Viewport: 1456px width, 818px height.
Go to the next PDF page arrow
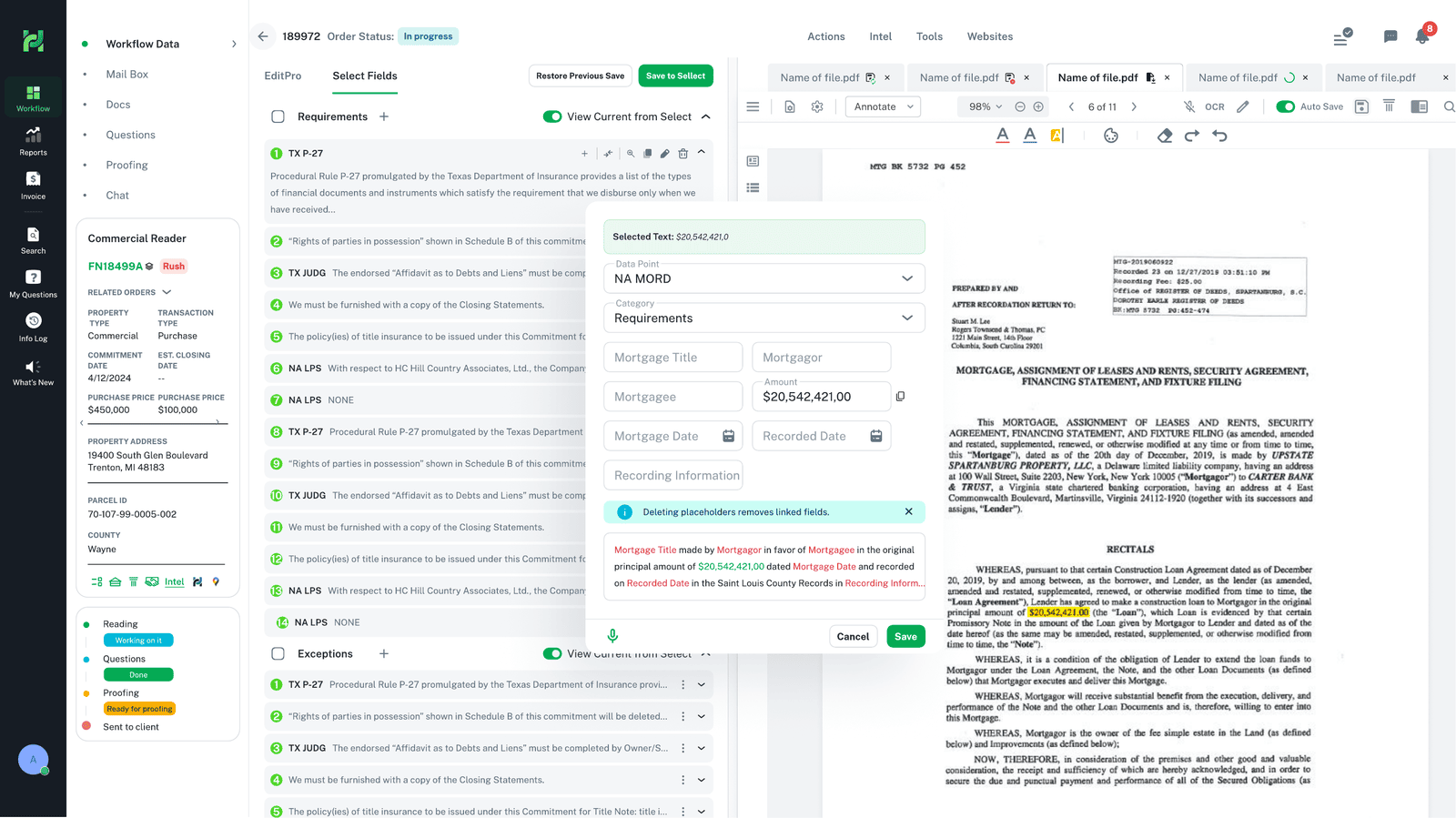click(1134, 106)
